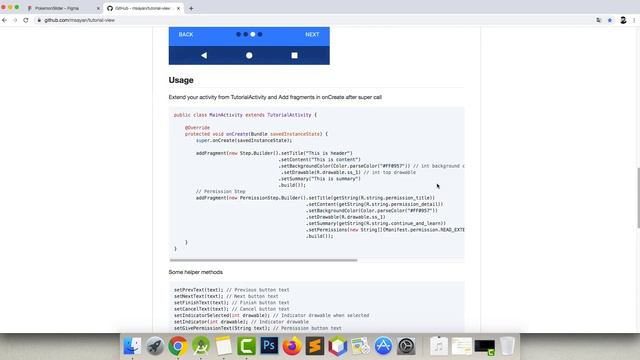Open System Preferences from the dock
The height and width of the screenshot is (360, 640).
406,346
